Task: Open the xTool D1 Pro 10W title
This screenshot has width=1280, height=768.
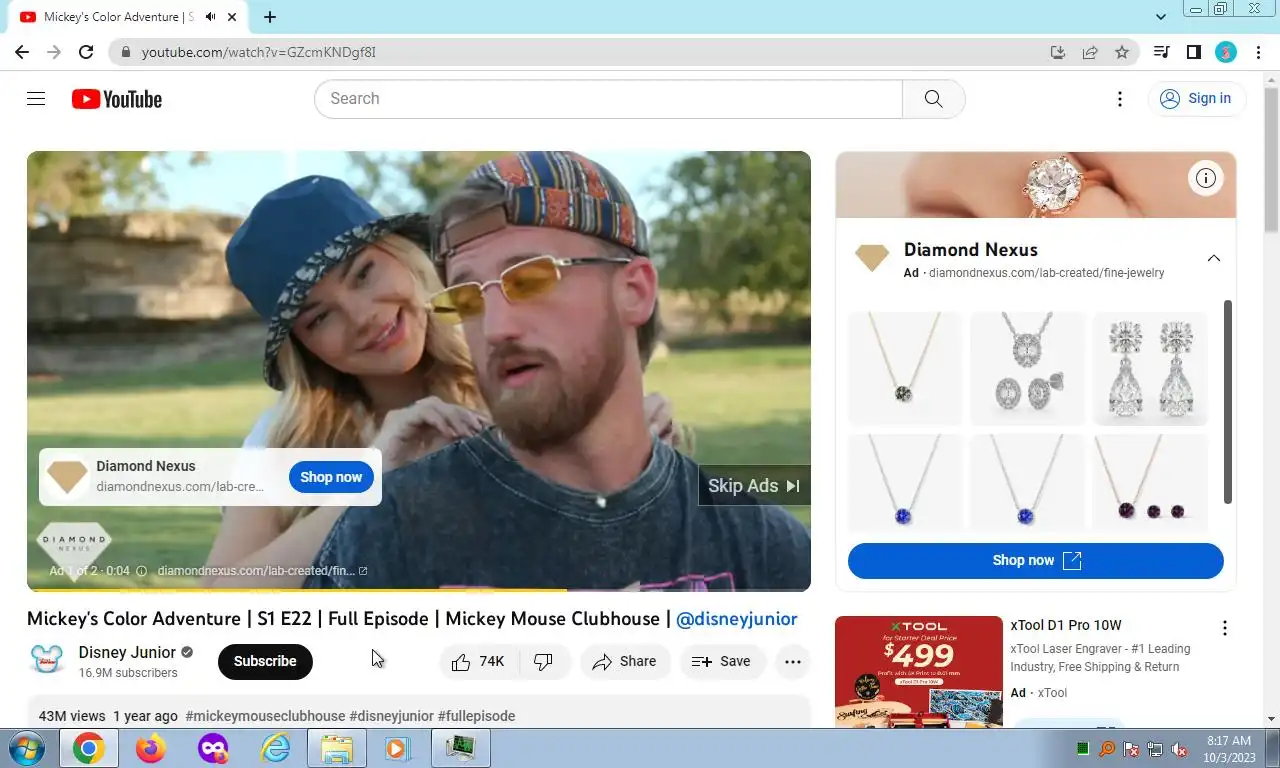Action: [1066, 625]
